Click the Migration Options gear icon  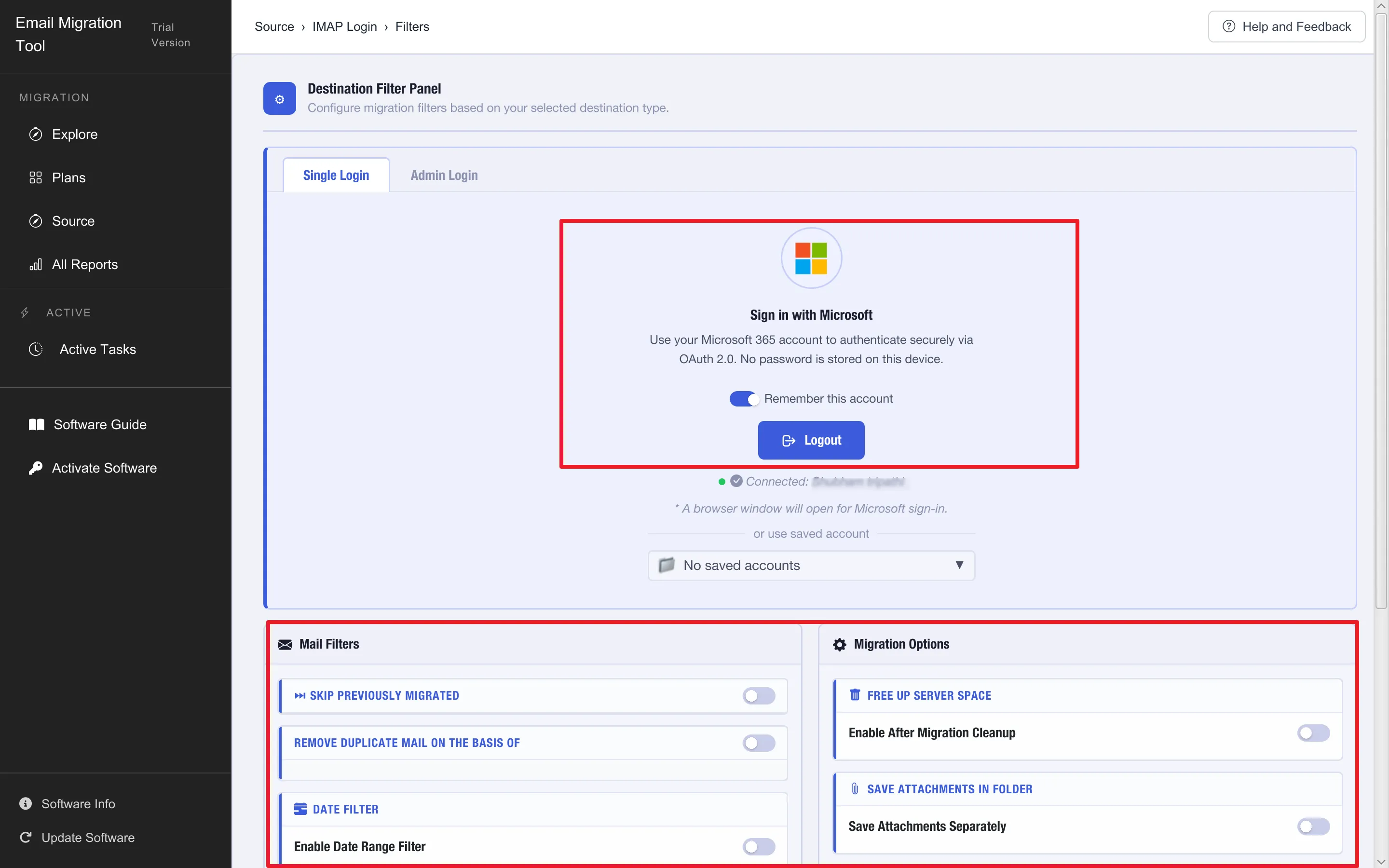pos(839,644)
